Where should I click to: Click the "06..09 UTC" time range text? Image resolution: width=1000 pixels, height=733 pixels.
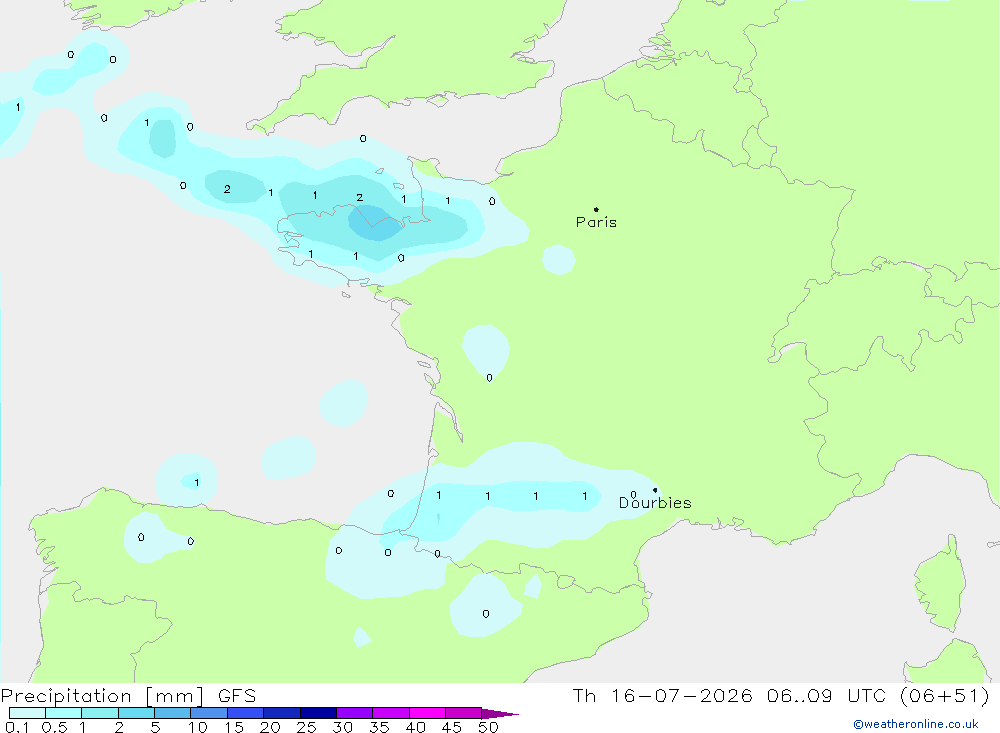pos(829,696)
